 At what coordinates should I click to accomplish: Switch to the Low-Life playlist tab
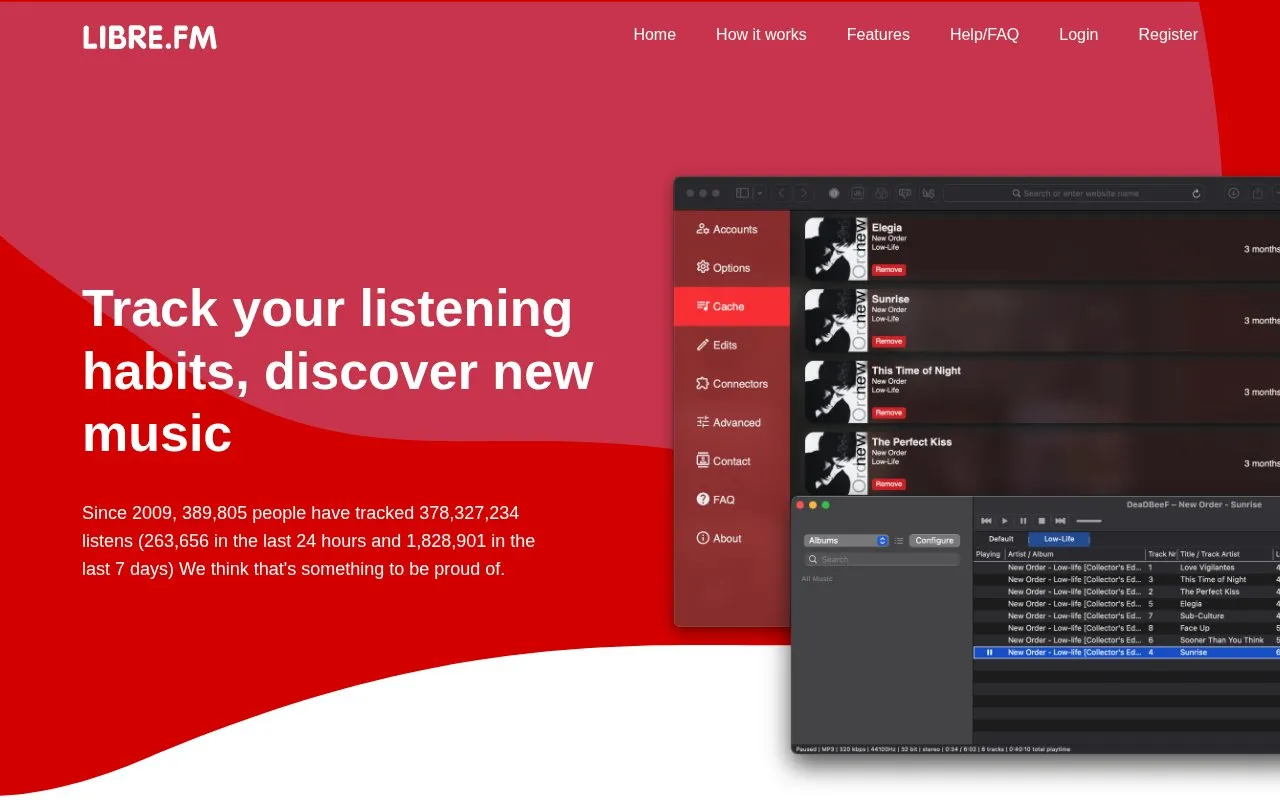point(1059,539)
